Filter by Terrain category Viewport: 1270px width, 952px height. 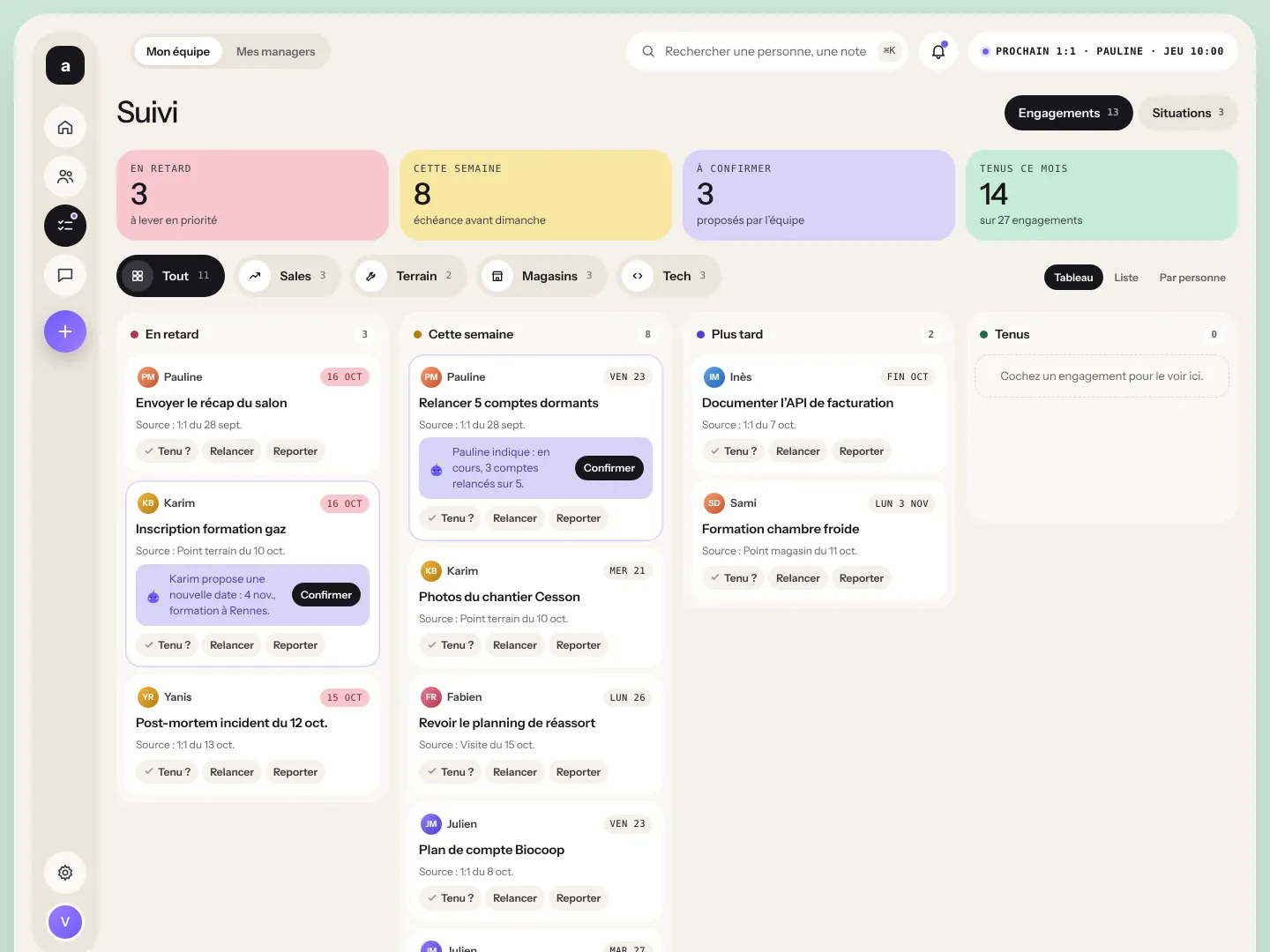(x=409, y=276)
